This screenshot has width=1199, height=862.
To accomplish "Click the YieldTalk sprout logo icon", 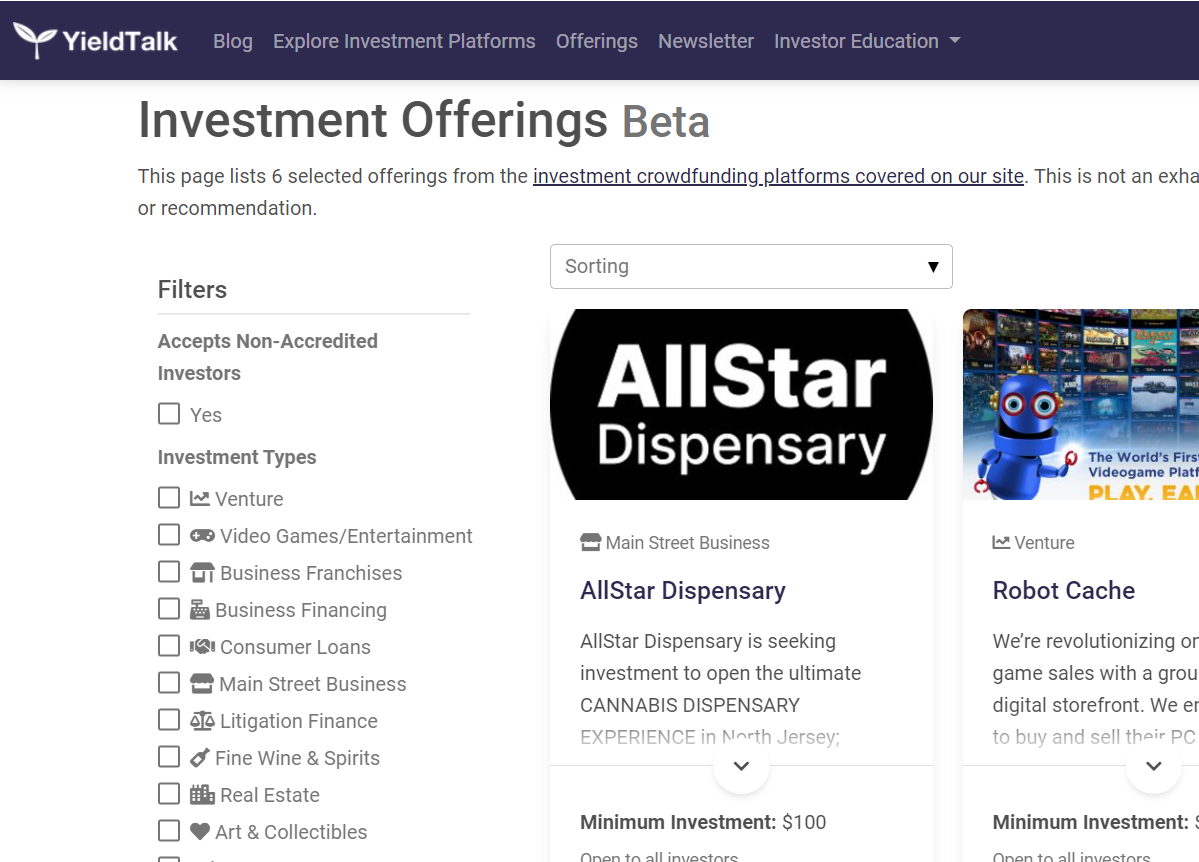I will coord(34,41).
